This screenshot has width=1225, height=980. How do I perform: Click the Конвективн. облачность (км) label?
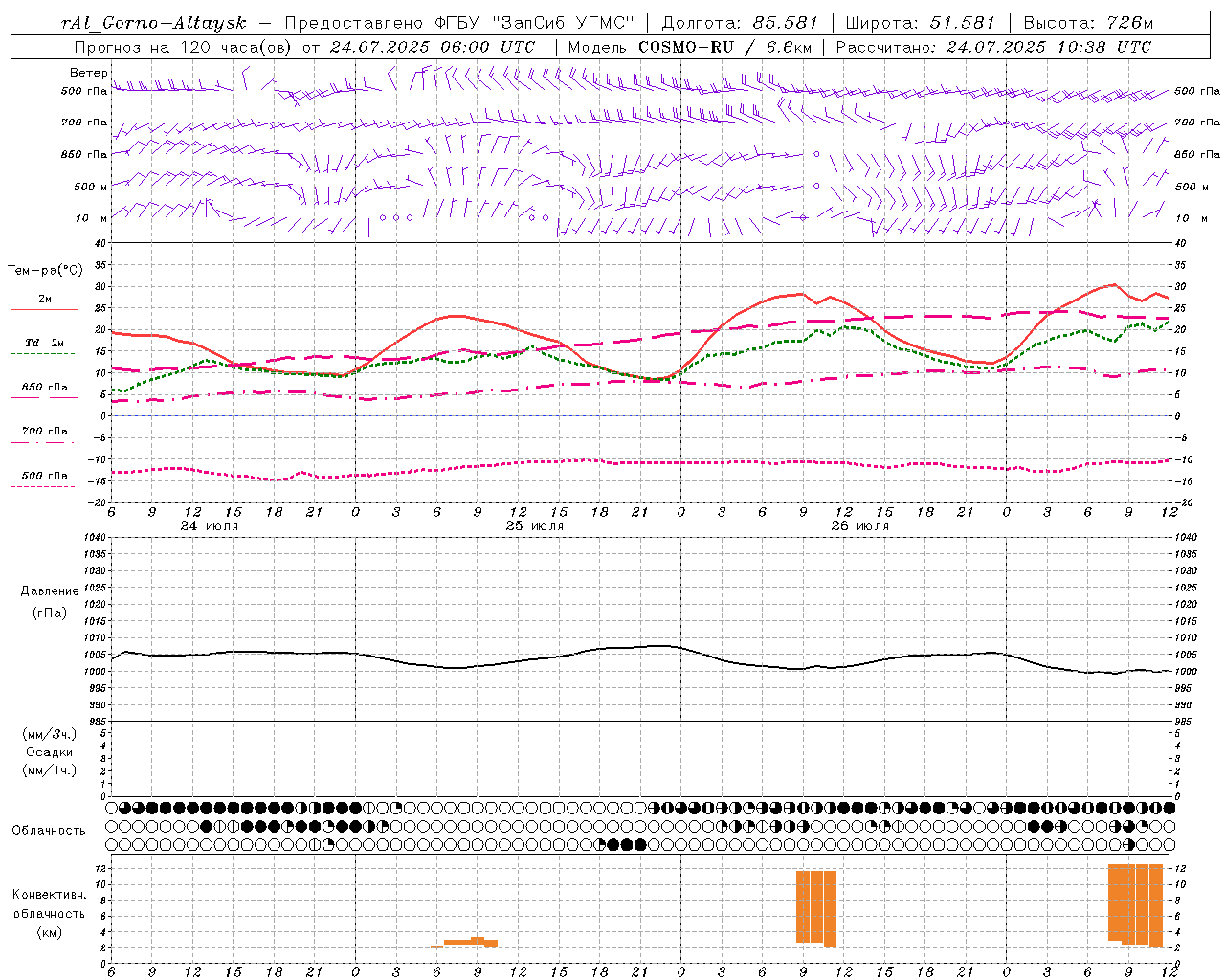coord(49,913)
